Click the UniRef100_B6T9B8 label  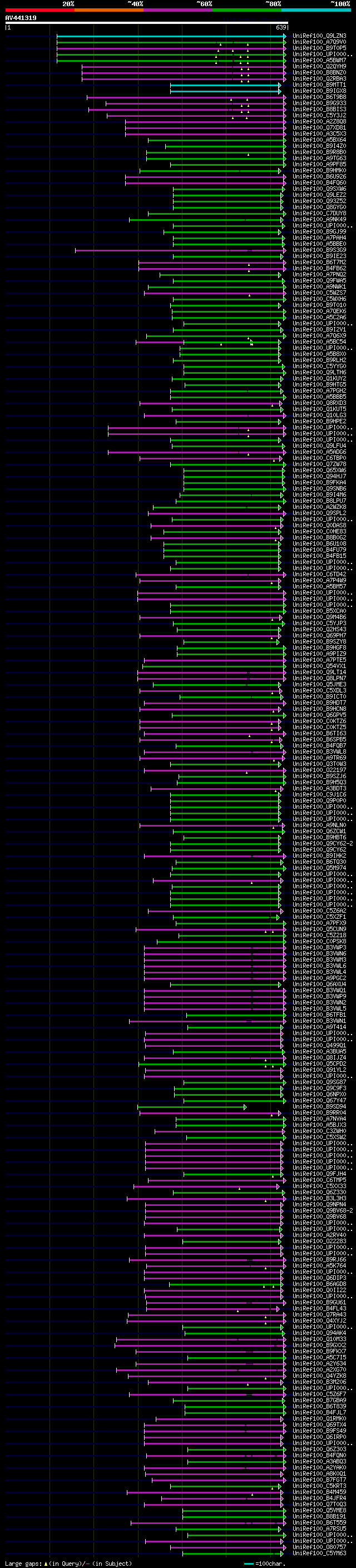point(319,97)
